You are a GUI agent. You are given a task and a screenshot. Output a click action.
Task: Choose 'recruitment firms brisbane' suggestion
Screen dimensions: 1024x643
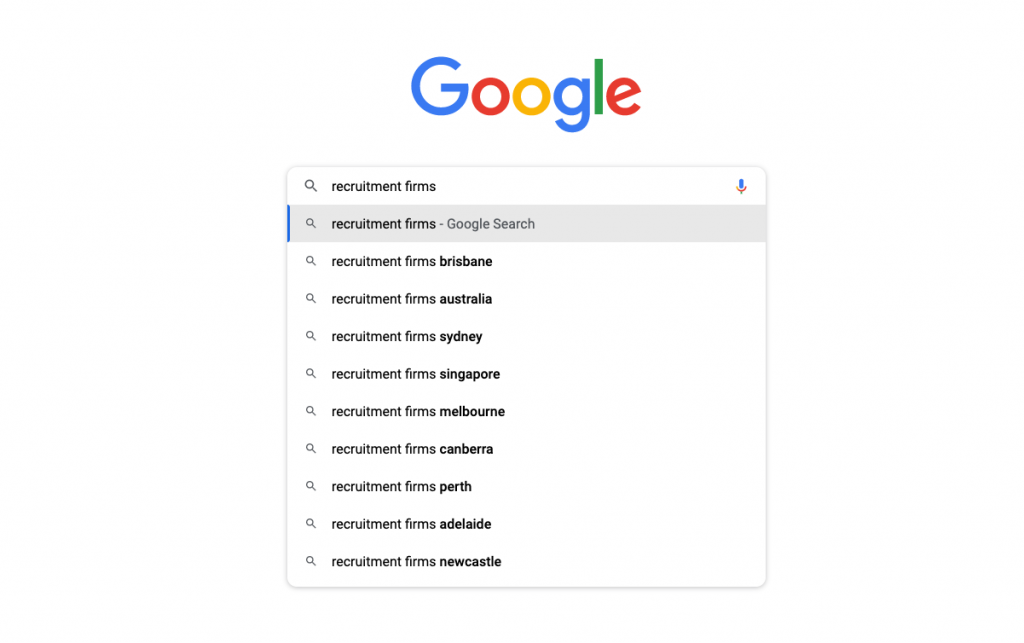point(526,261)
